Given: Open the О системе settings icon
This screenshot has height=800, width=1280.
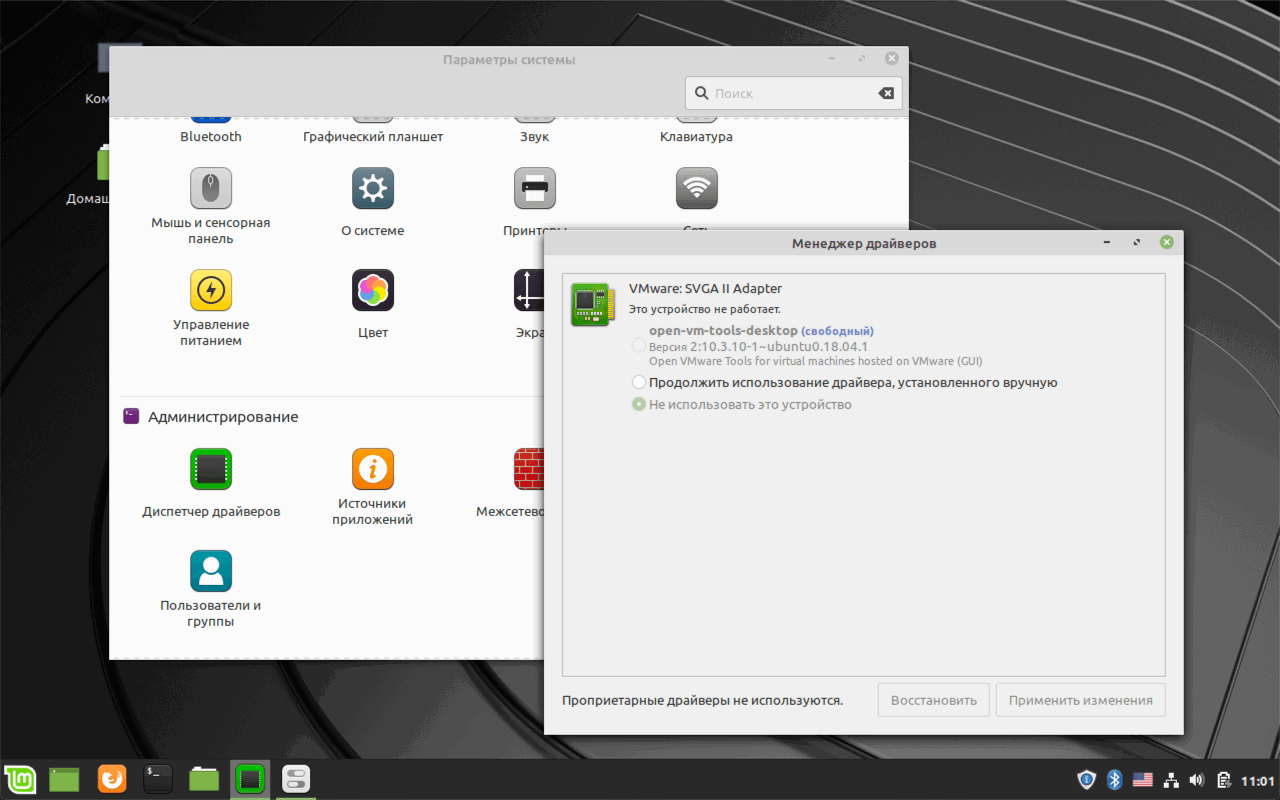Looking at the screenshot, I should [x=372, y=188].
